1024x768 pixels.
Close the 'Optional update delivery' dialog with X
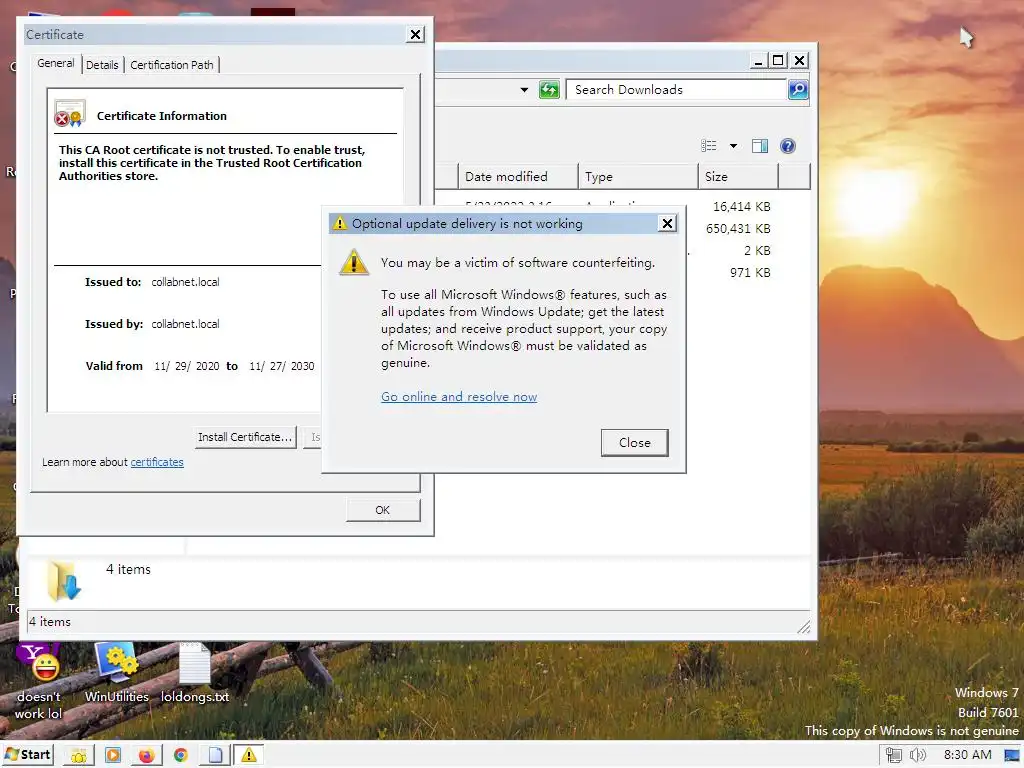(667, 223)
